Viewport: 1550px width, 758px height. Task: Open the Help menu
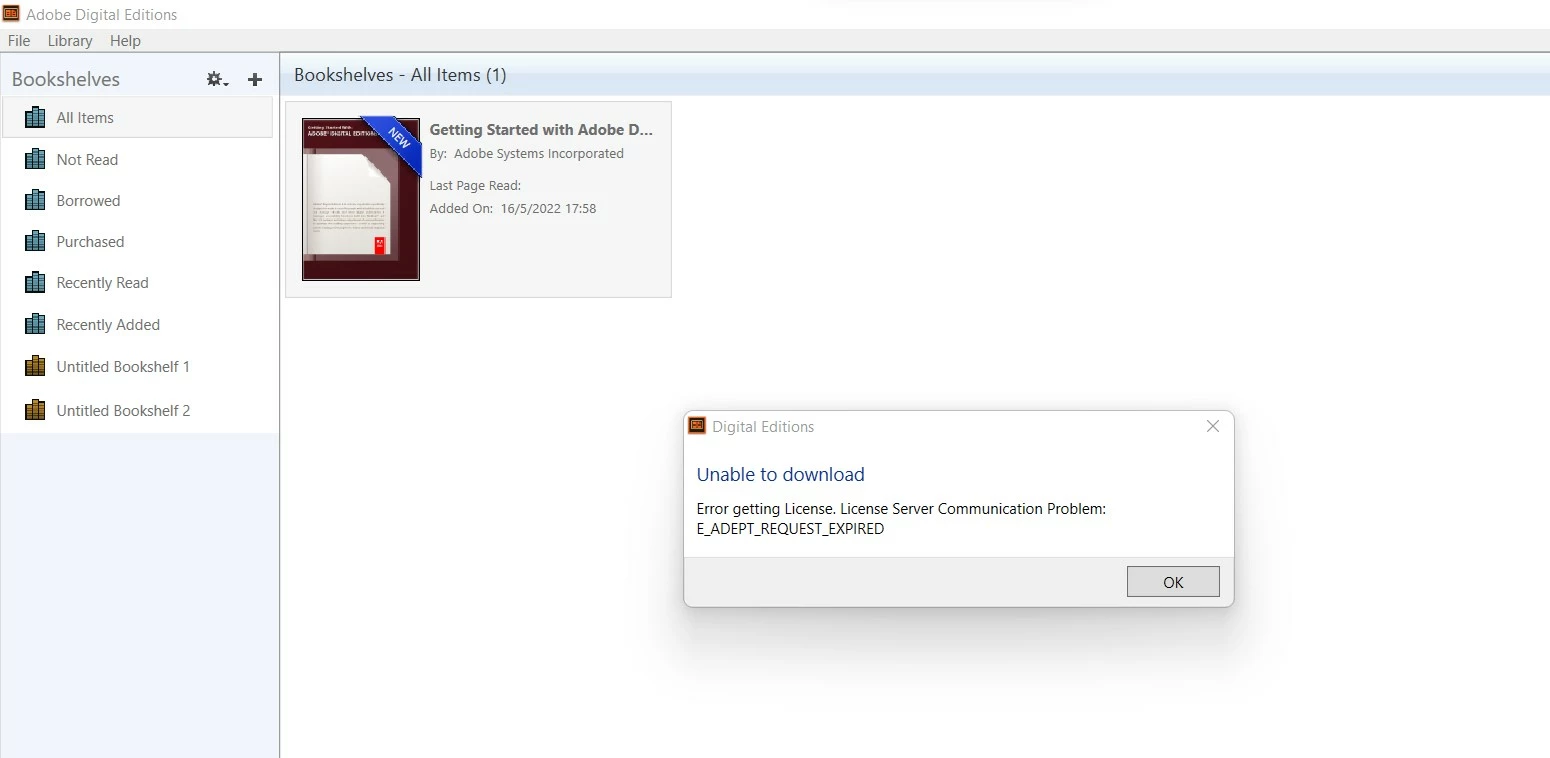pos(125,41)
